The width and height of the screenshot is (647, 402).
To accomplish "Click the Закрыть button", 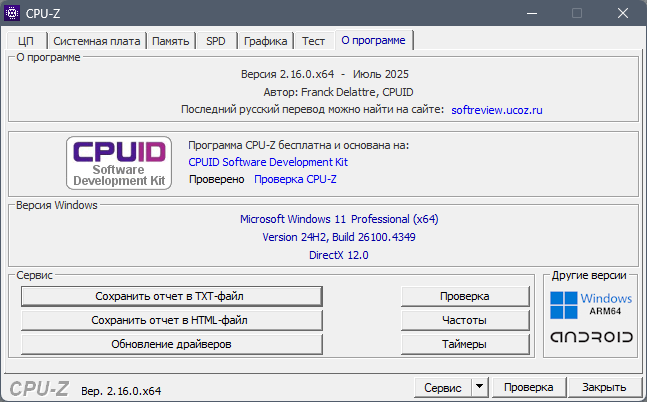I will (604, 387).
